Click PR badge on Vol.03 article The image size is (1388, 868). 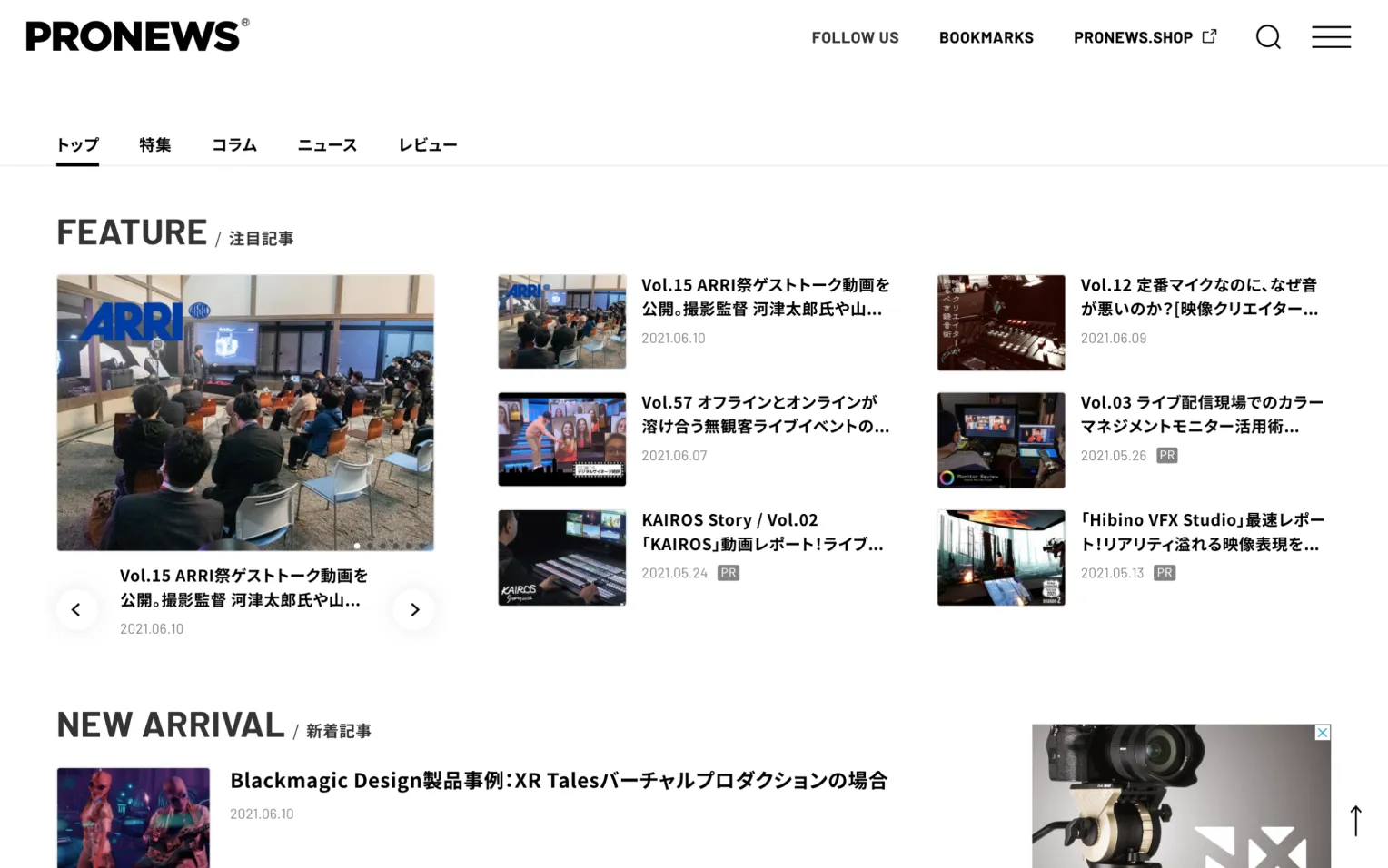coord(1167,456)
